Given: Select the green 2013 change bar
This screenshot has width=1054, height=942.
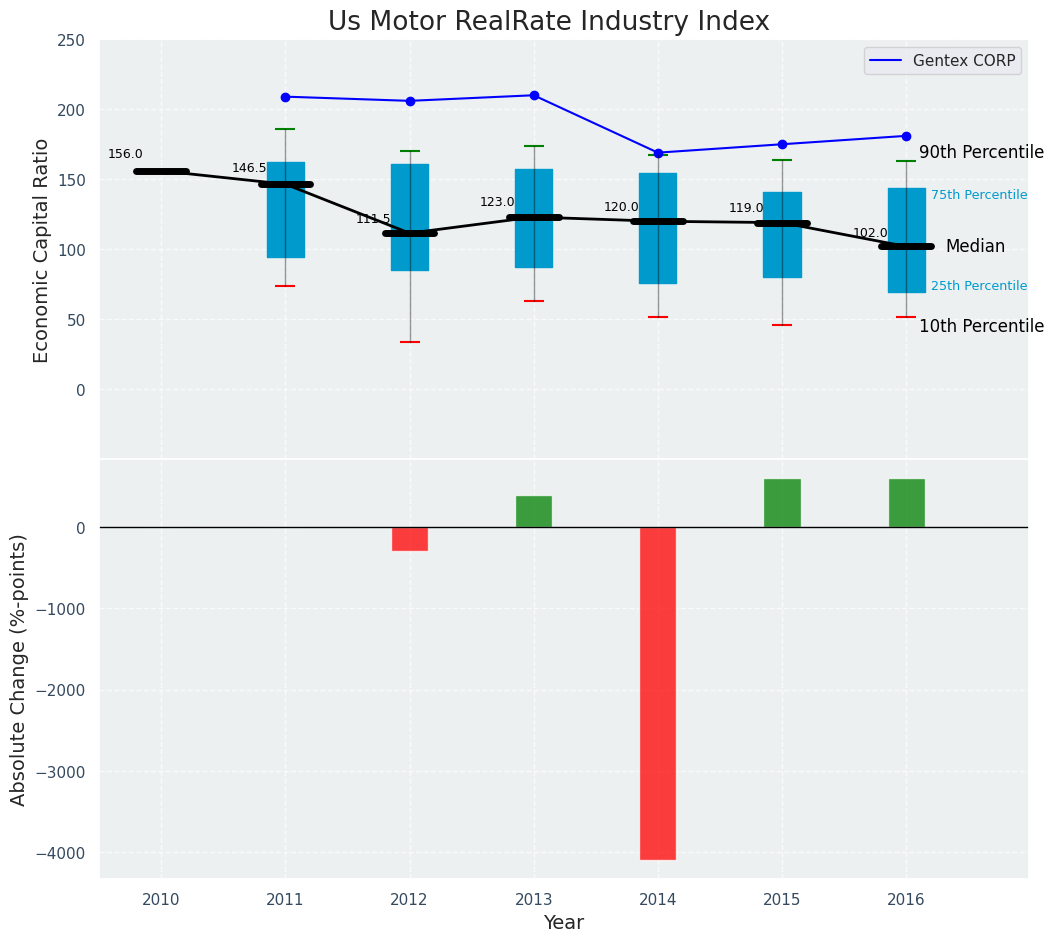Looking at the screenshot, I should click(x=534, y=511).
